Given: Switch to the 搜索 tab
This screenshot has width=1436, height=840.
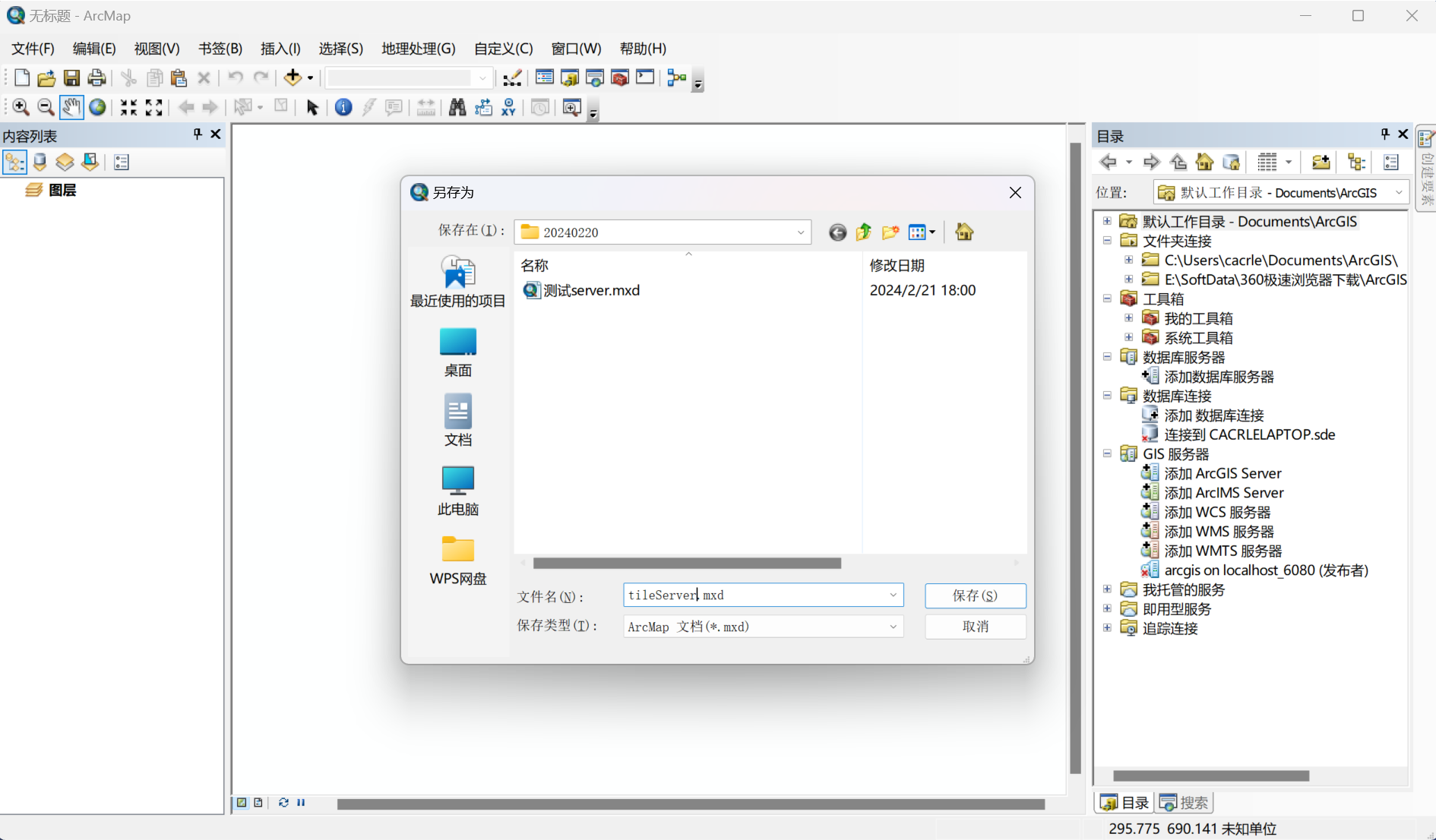Looking at the screenshot, I should pos(1185,803).
